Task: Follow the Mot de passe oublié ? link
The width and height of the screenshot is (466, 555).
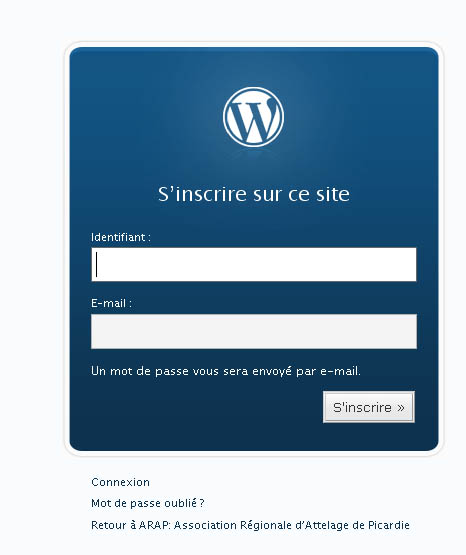Action: click(x=148, y=503)
